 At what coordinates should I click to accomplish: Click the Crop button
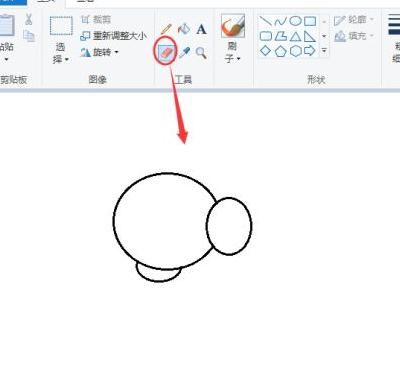coord(96,20)
